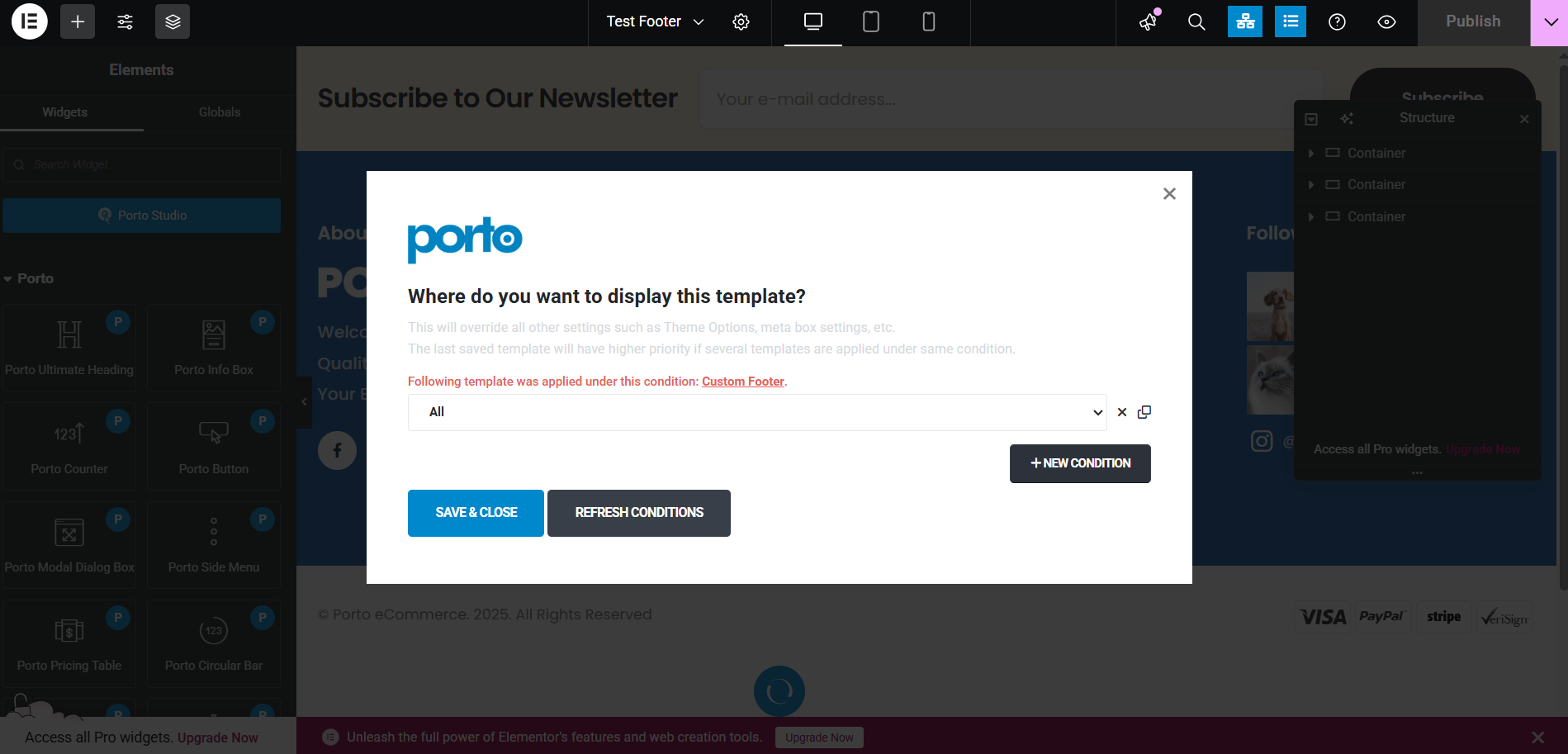
Task: Switch to mobile preview mode
Action: tap(929, 21)
